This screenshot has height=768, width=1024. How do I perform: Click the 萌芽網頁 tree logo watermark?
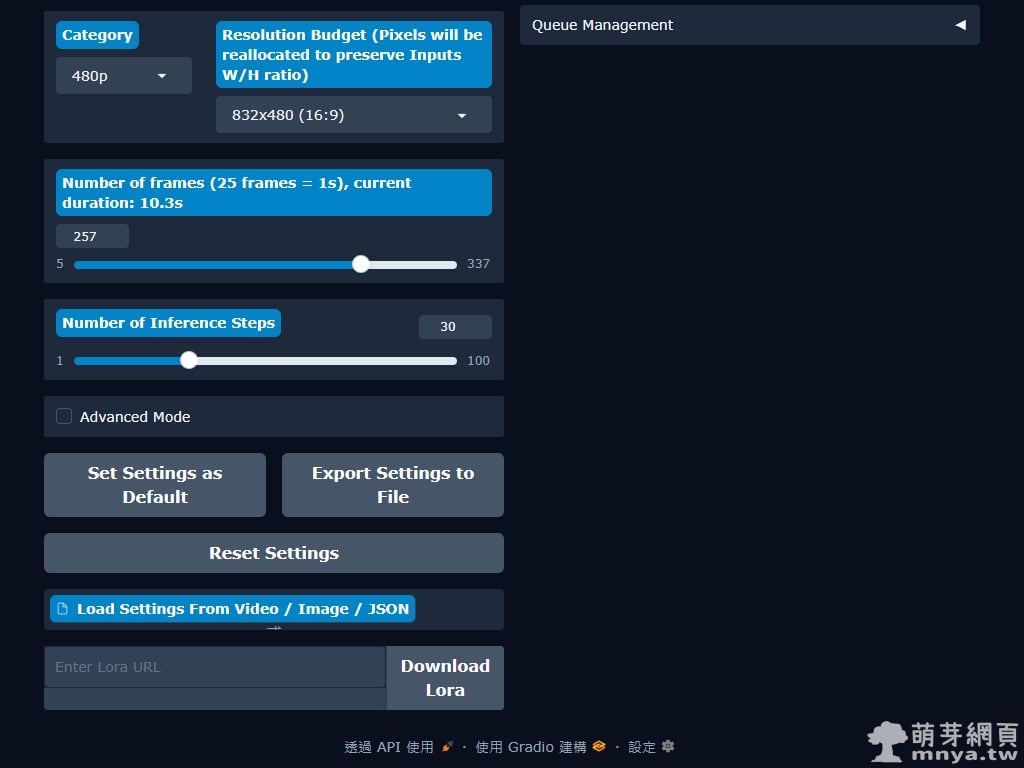(887, 742)
